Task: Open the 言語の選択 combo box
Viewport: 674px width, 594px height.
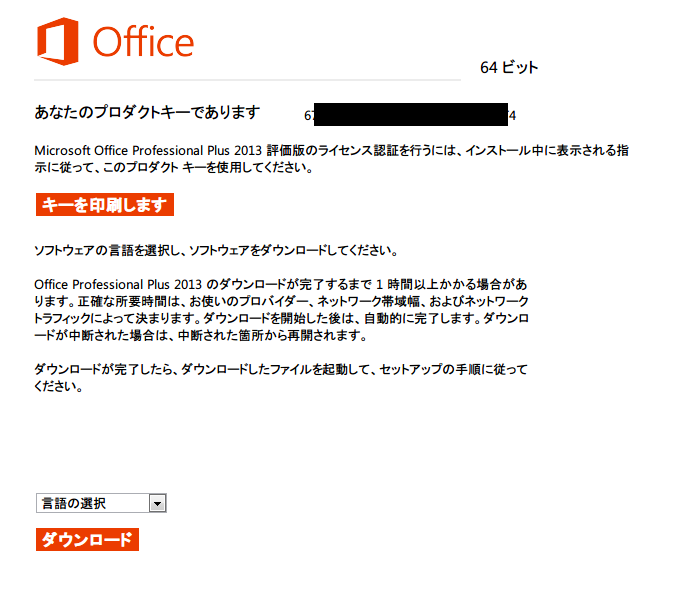Action: pos(101,503)
